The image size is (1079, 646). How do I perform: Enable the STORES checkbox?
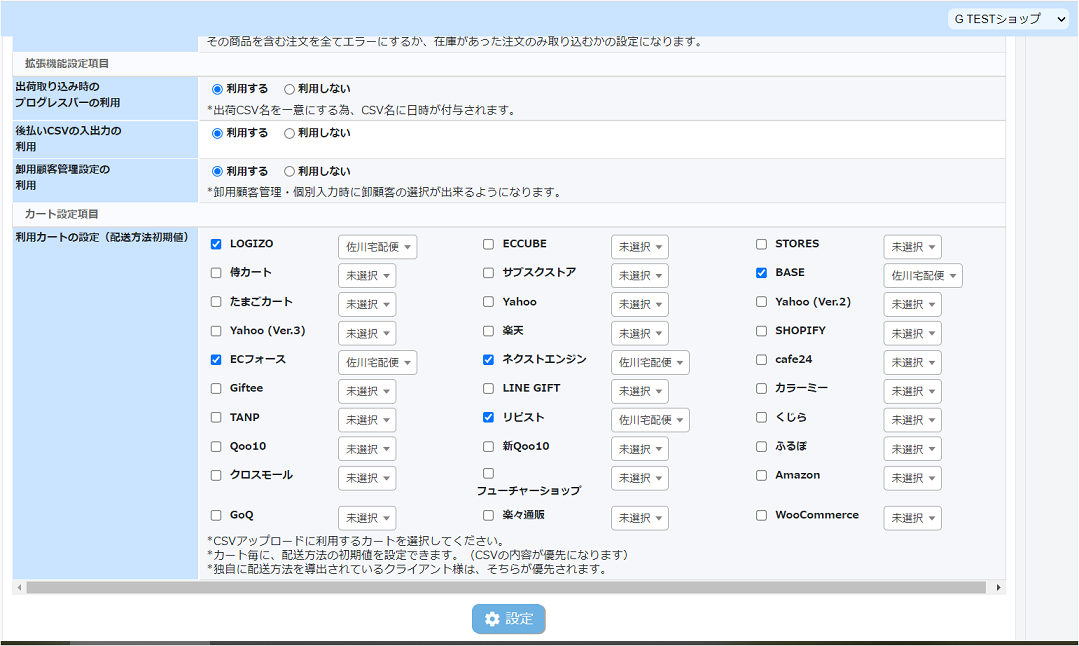click(x=761, y=244)
